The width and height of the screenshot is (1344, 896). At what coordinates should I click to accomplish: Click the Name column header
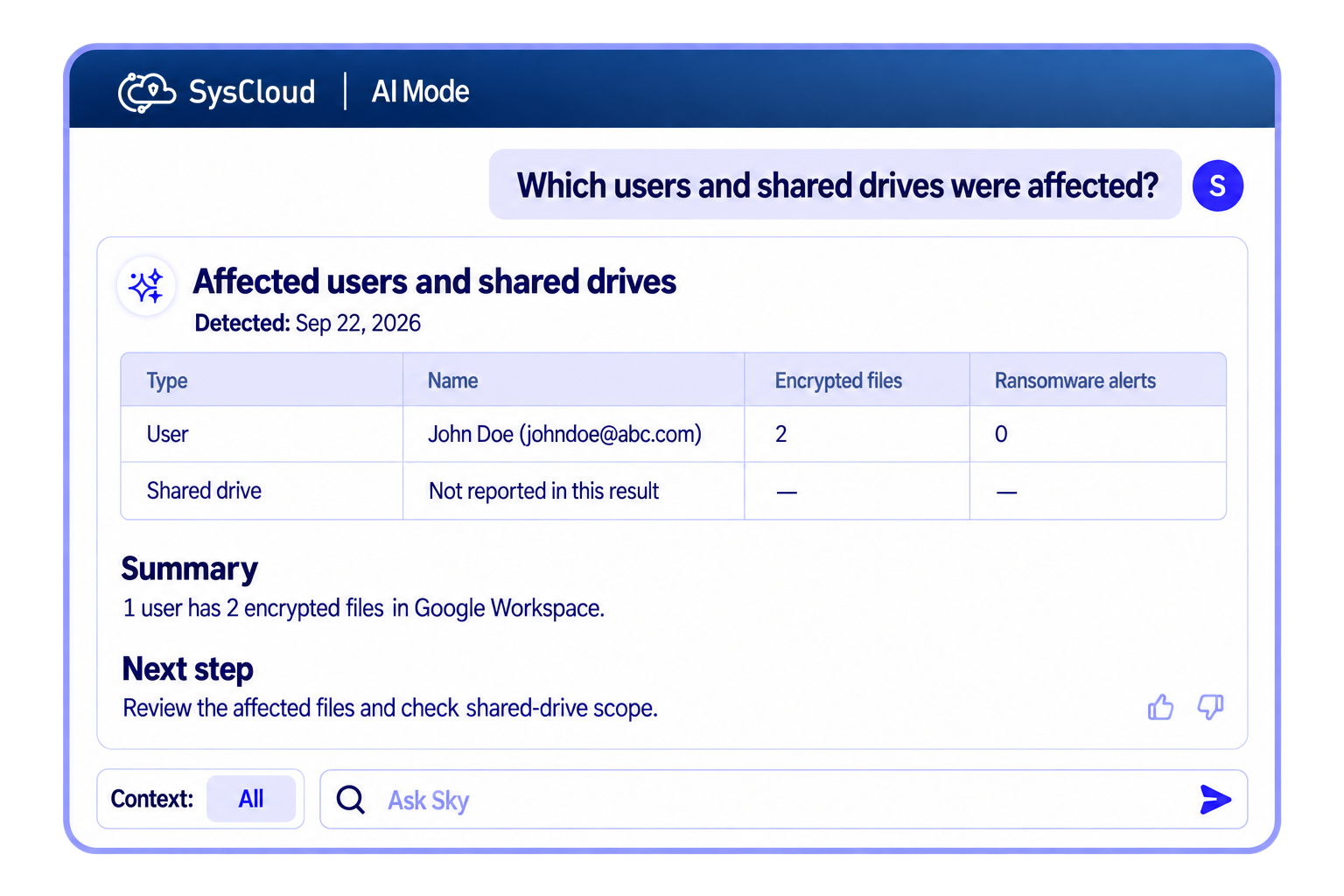tap(452, 381)
